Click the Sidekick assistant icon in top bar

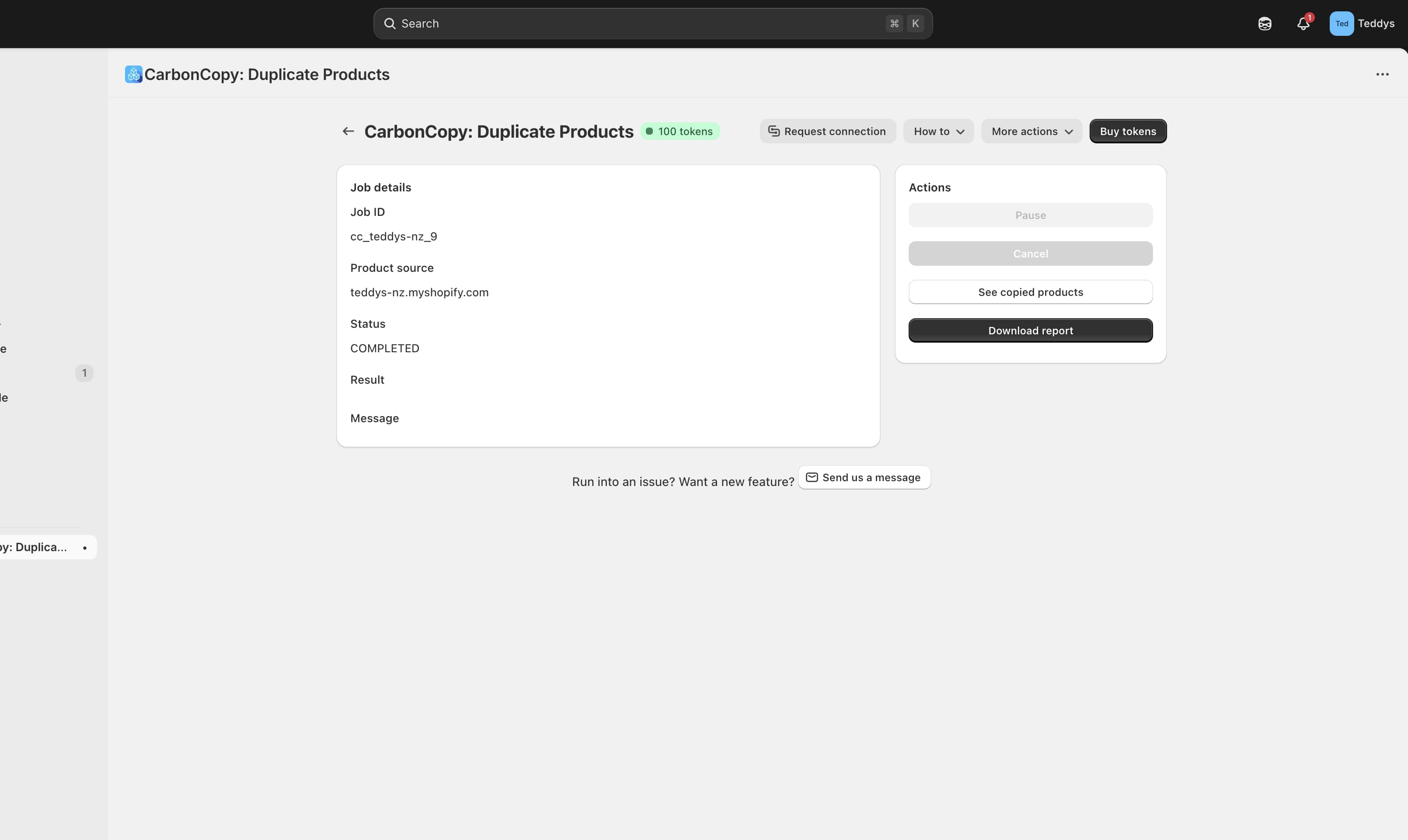click(x=1264, y=24)
